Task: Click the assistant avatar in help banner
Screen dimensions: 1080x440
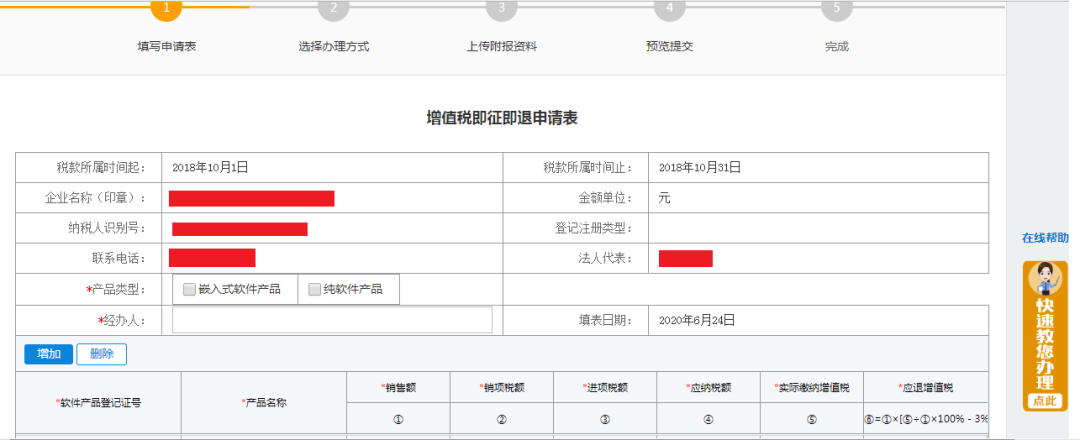Action: [x=1047, y=278]
